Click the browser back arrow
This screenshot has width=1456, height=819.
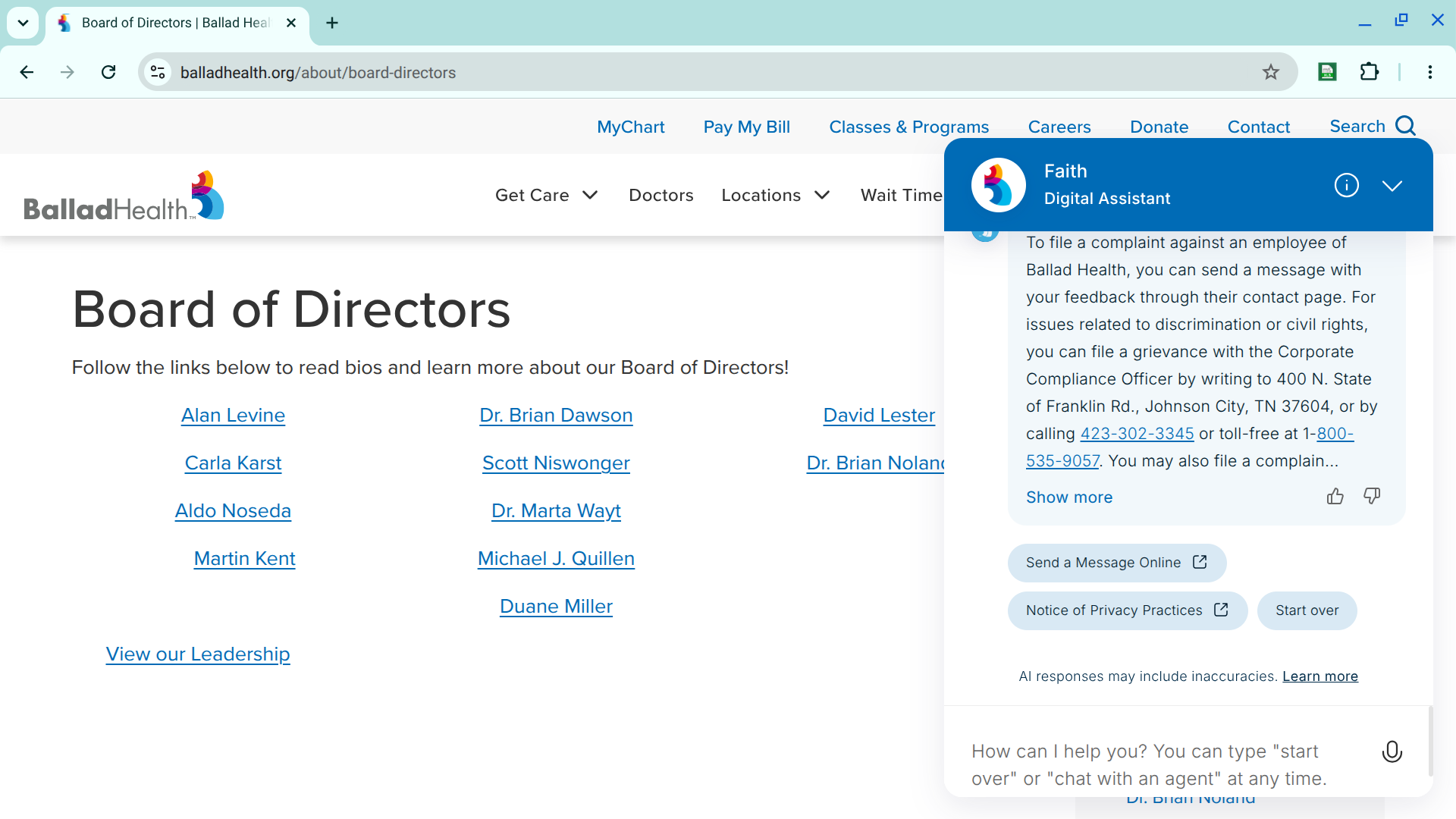(x=27, y=72)
